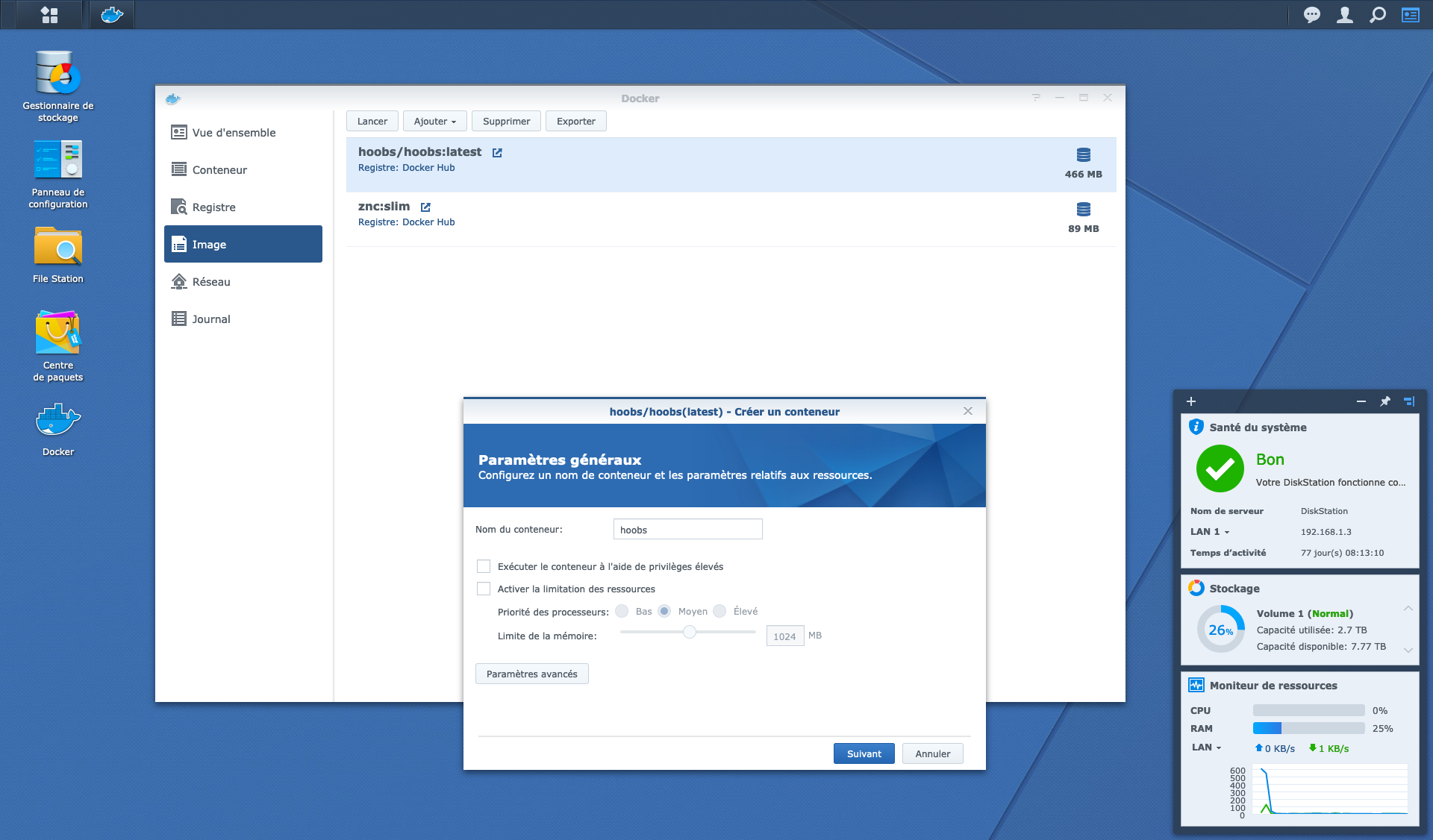Screen dimensions: 1433x840
Task: Open external link icon next to znc:slim
Action: [425, 207]
